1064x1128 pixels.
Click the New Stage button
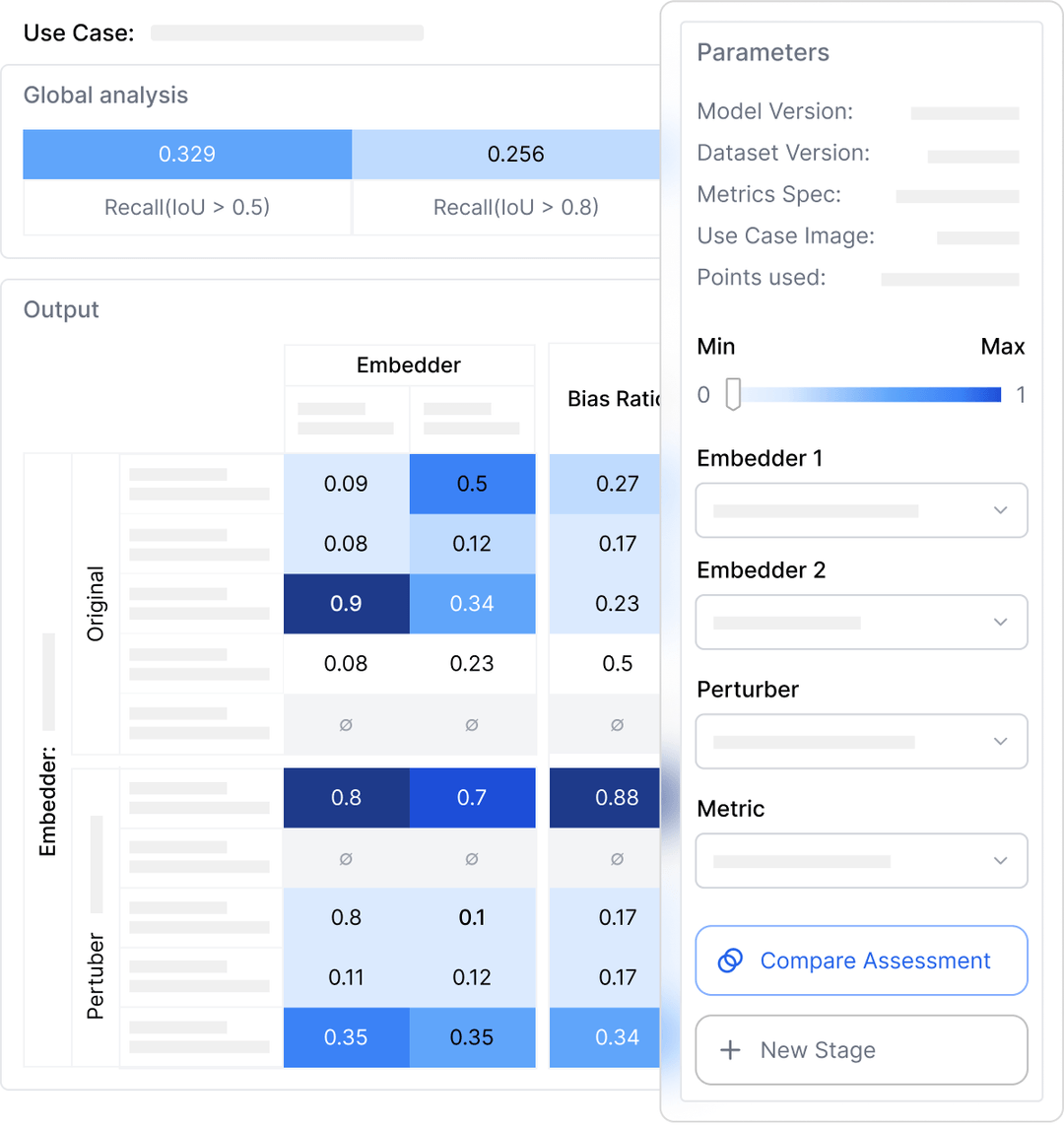click(x=861, y=1049)
